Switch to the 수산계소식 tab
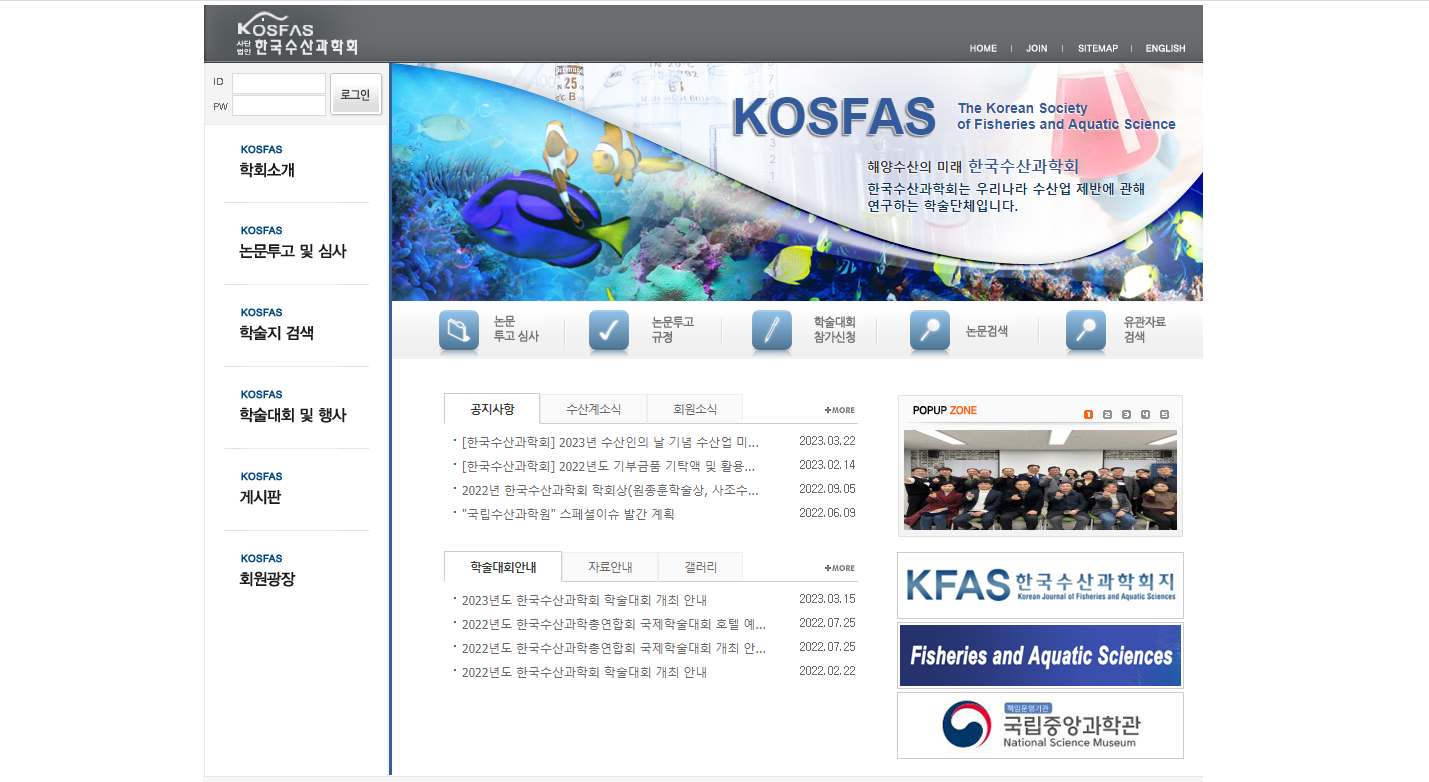 coord(593,409)
